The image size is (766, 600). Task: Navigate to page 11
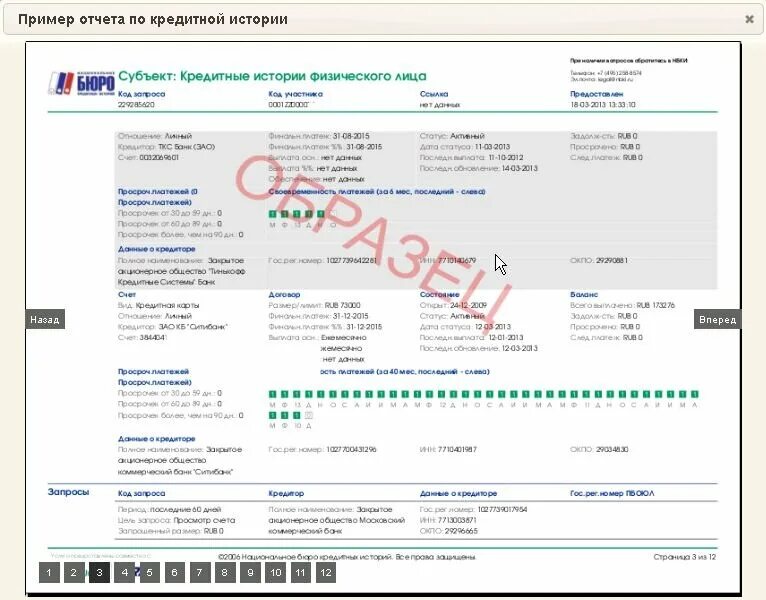tap(300, 573)
